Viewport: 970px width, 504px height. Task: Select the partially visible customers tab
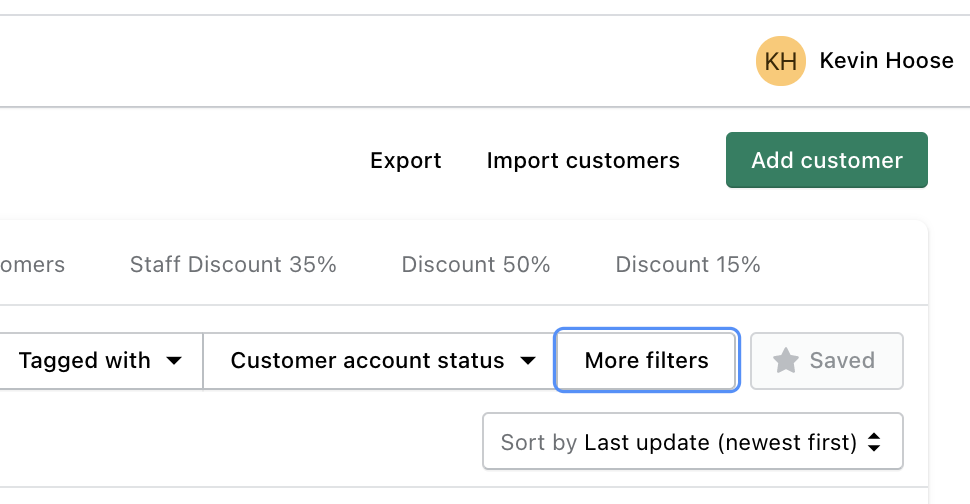pyautogui.click(x=32, y=265)
